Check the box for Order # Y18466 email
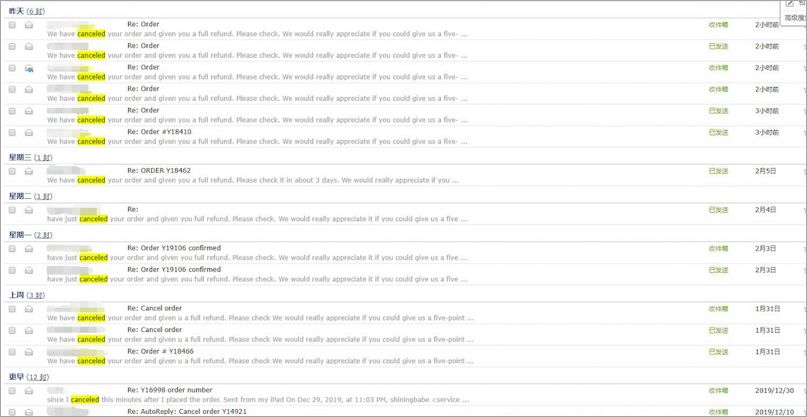The width and height of the screenshot is (807, 417). point(12,352)
